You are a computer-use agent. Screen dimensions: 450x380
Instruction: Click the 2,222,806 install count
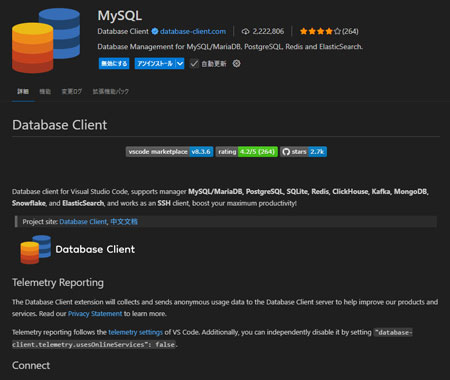click(x=268, y=31)
